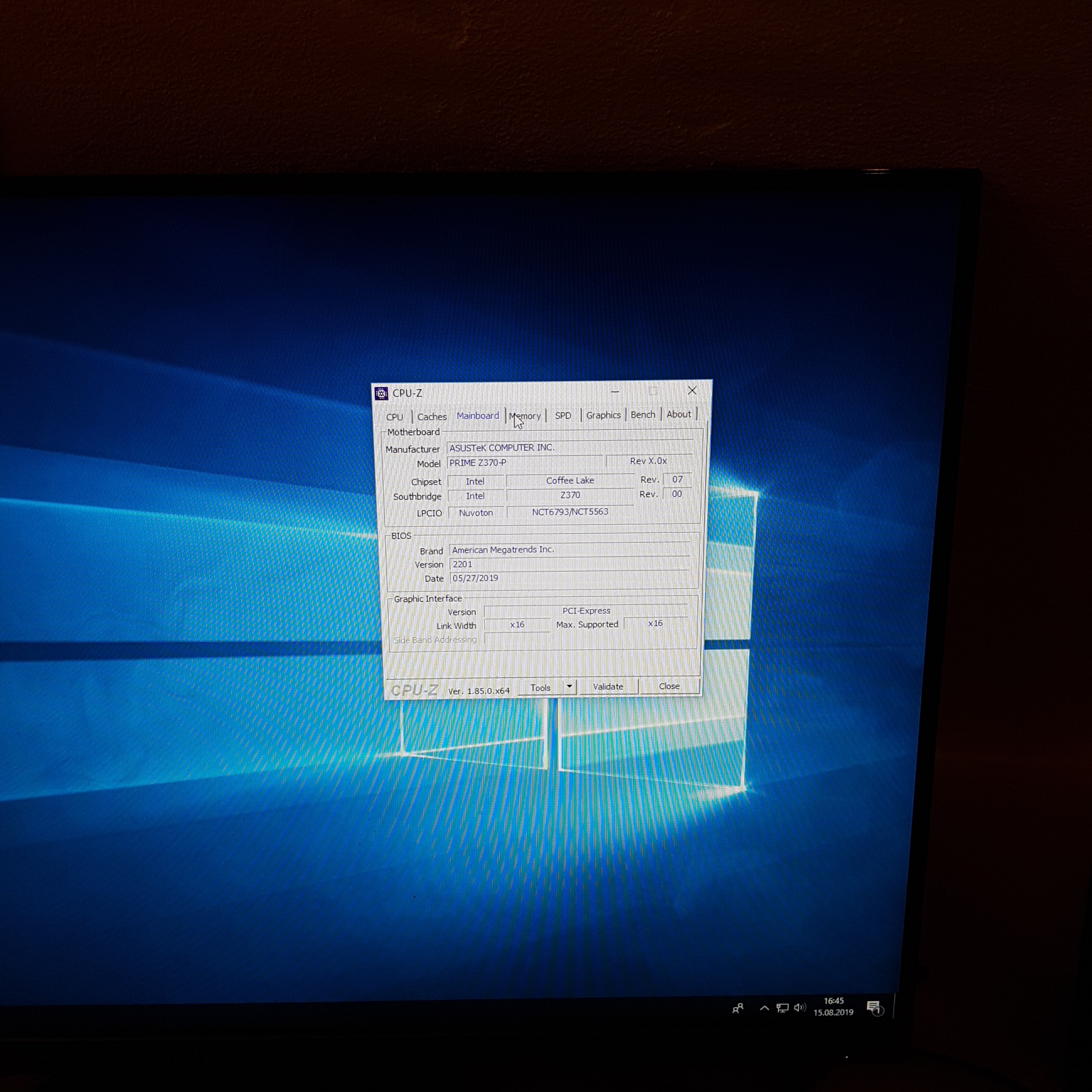This screenshot has height=1092, width=1092.
Task: Click BIOS brand American Megatrends Inc.
Action: tap(569, 550)
